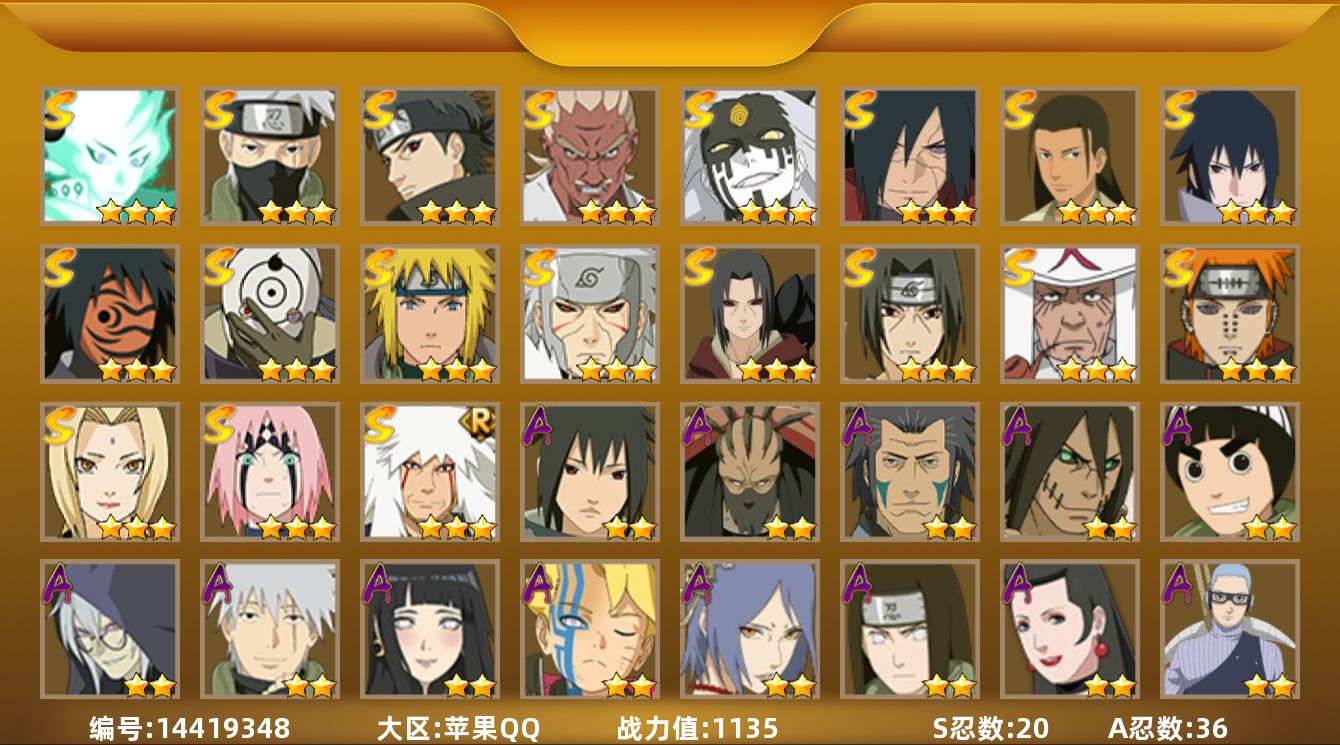The width and height of the screenshot is (1340, 745).
Task: Click the account number 14419348 label
Action: click(190, 728)
